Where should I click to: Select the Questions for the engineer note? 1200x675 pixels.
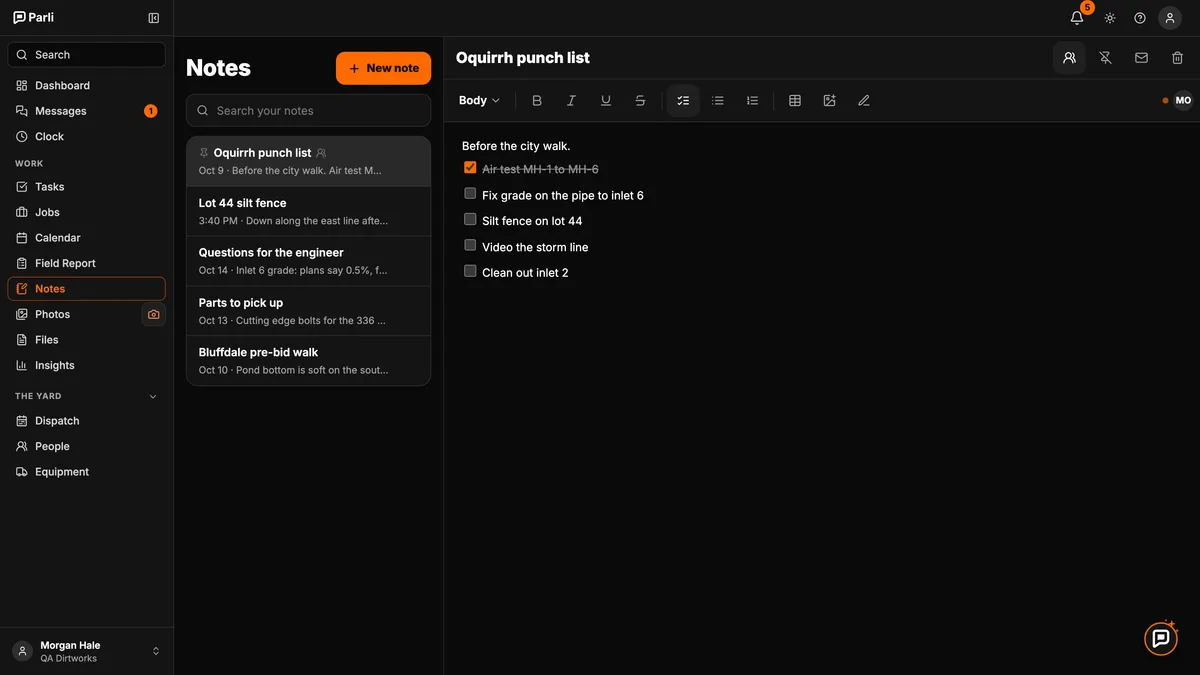pyautogui.click(x=309, y=261)
